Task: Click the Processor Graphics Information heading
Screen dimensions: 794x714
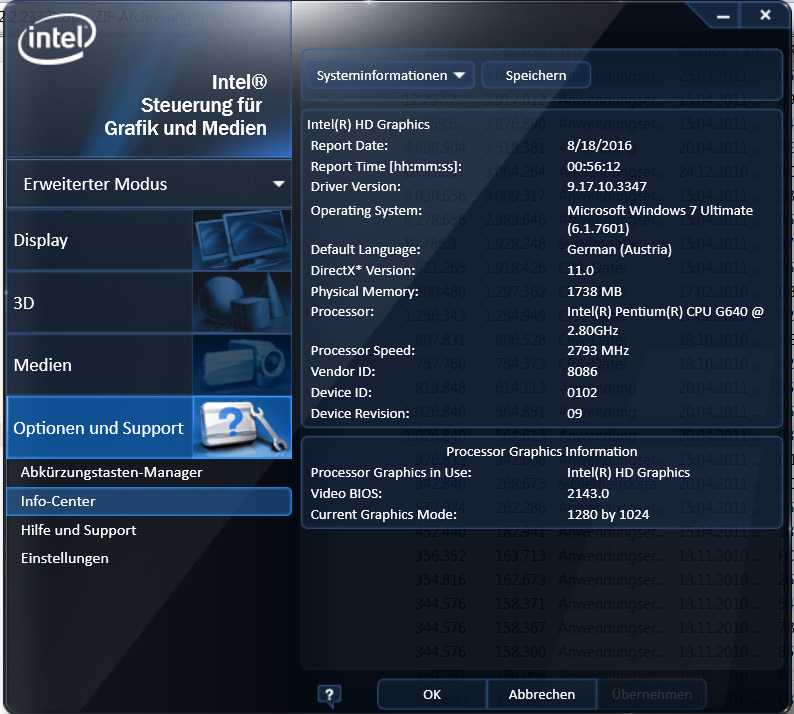Action: click(541, 452)
